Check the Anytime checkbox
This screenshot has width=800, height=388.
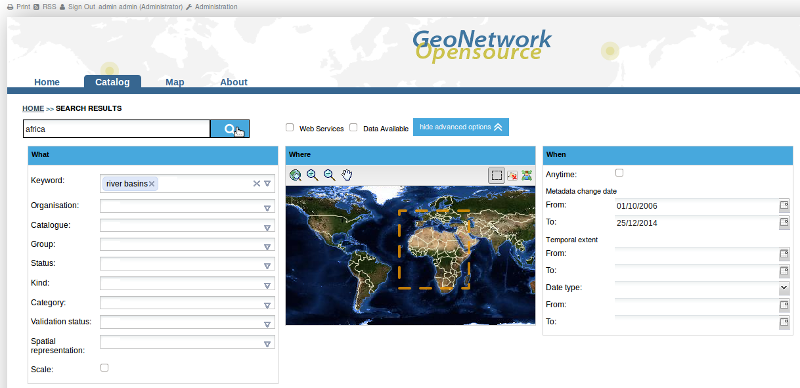pyautogui.click(x=619, y=173)
